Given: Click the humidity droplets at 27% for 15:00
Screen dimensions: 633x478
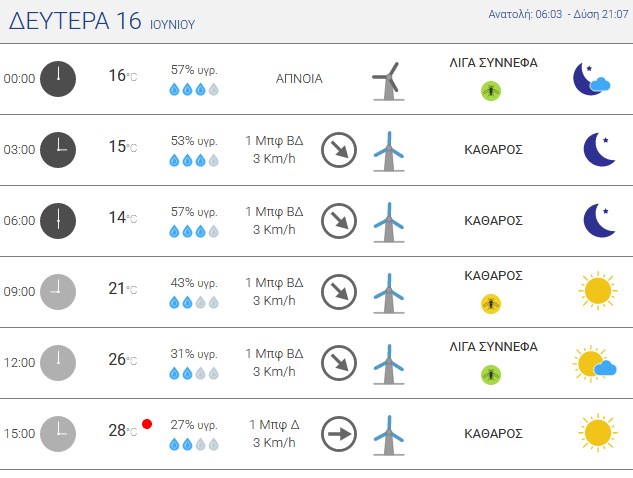Looking at the screenshot, I should [x=194, y=444].
